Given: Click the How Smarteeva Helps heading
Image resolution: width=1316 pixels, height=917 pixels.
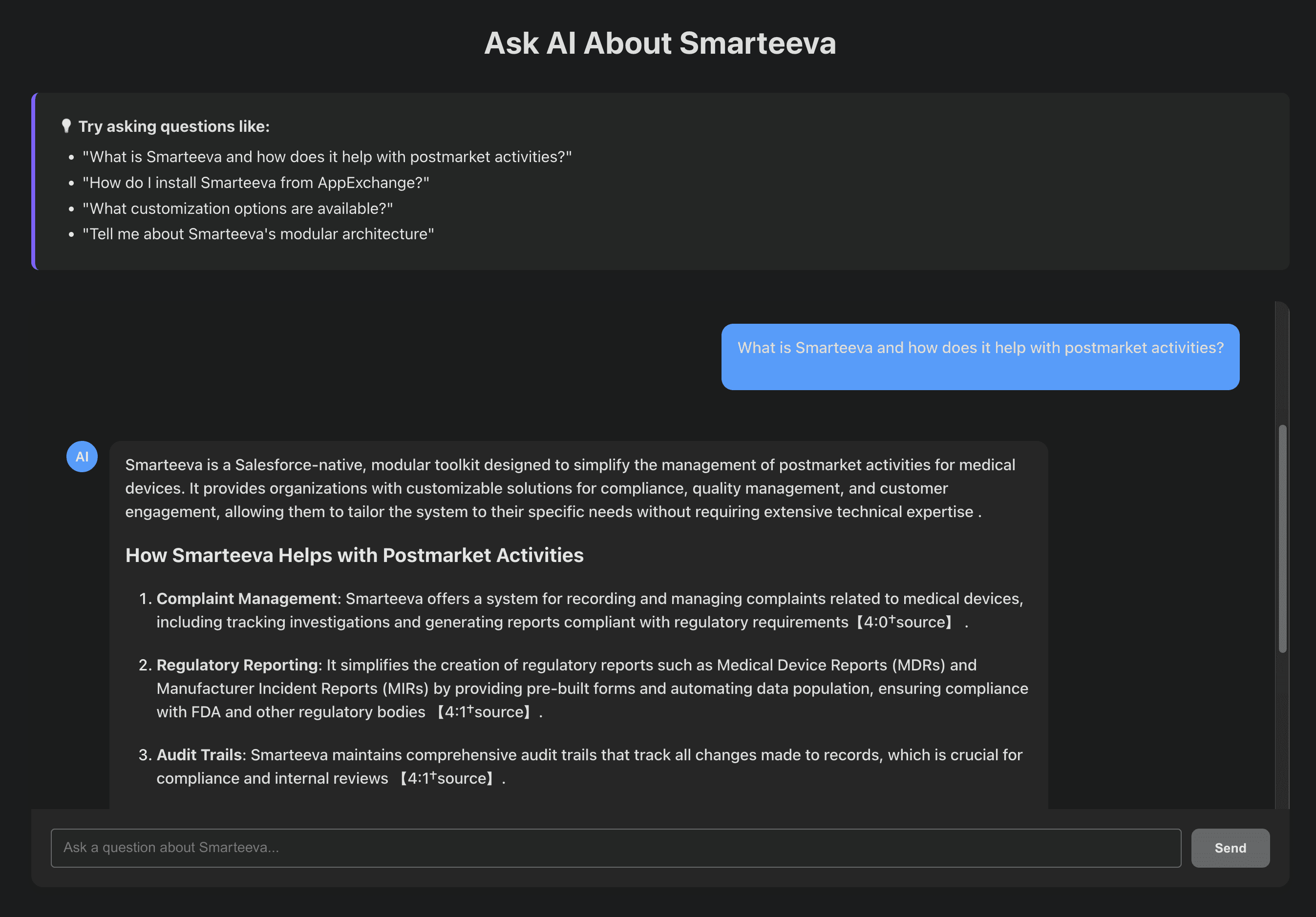Looking at the screenshot, I should click(x=354, y=555).
